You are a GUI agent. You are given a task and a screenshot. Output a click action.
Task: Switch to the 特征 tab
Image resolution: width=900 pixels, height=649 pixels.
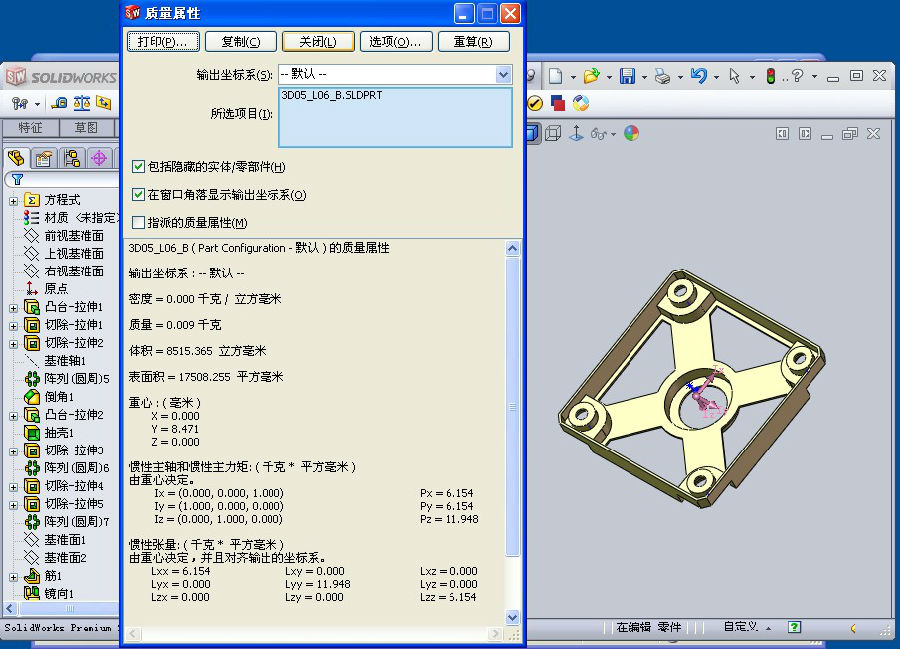click(30, 128)
